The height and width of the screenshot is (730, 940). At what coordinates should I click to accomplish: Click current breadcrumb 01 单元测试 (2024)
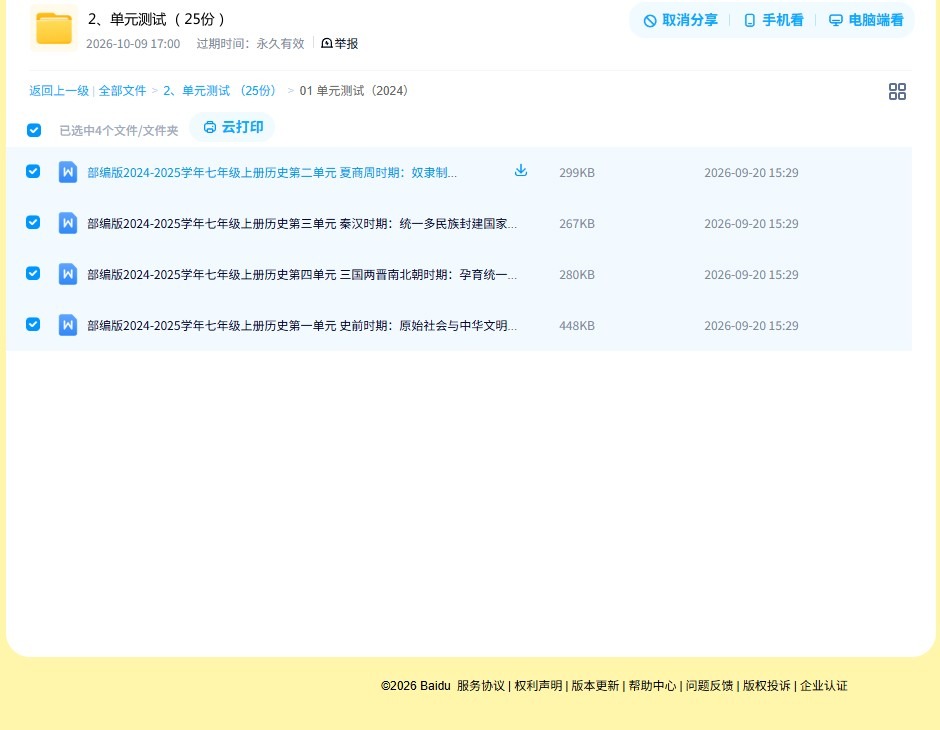(354, 91)
